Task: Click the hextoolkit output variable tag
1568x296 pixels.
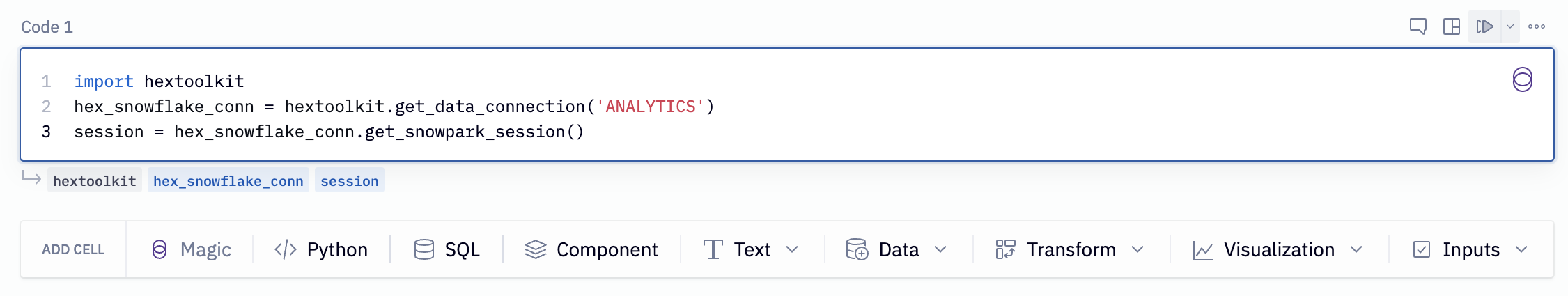Action: coord(95,181)
